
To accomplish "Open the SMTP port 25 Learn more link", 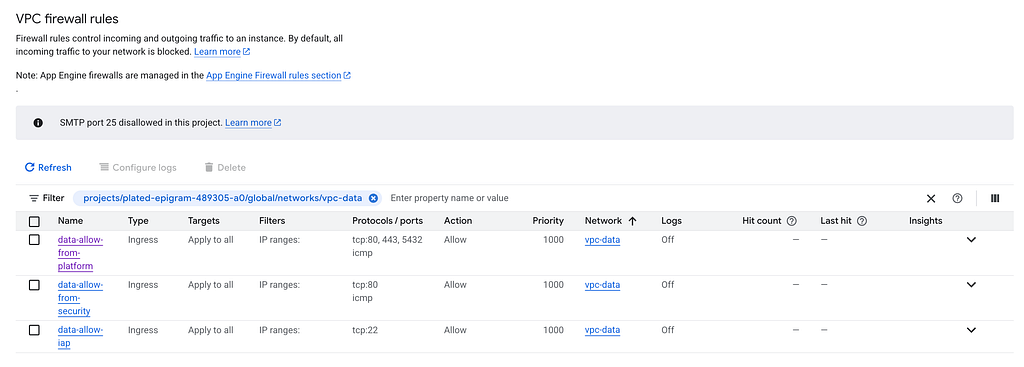I will 253,122.
